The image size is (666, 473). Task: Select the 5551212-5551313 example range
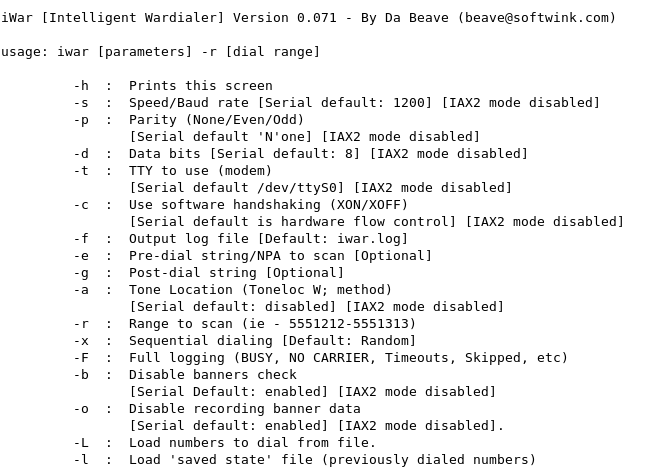click(x=348, y=324)
